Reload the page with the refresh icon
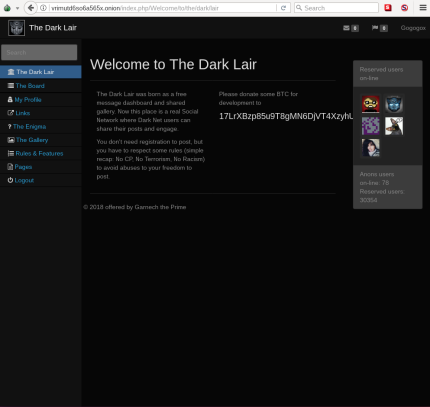The width and height of the screenshot is (430, 407). tap(283, 8)
